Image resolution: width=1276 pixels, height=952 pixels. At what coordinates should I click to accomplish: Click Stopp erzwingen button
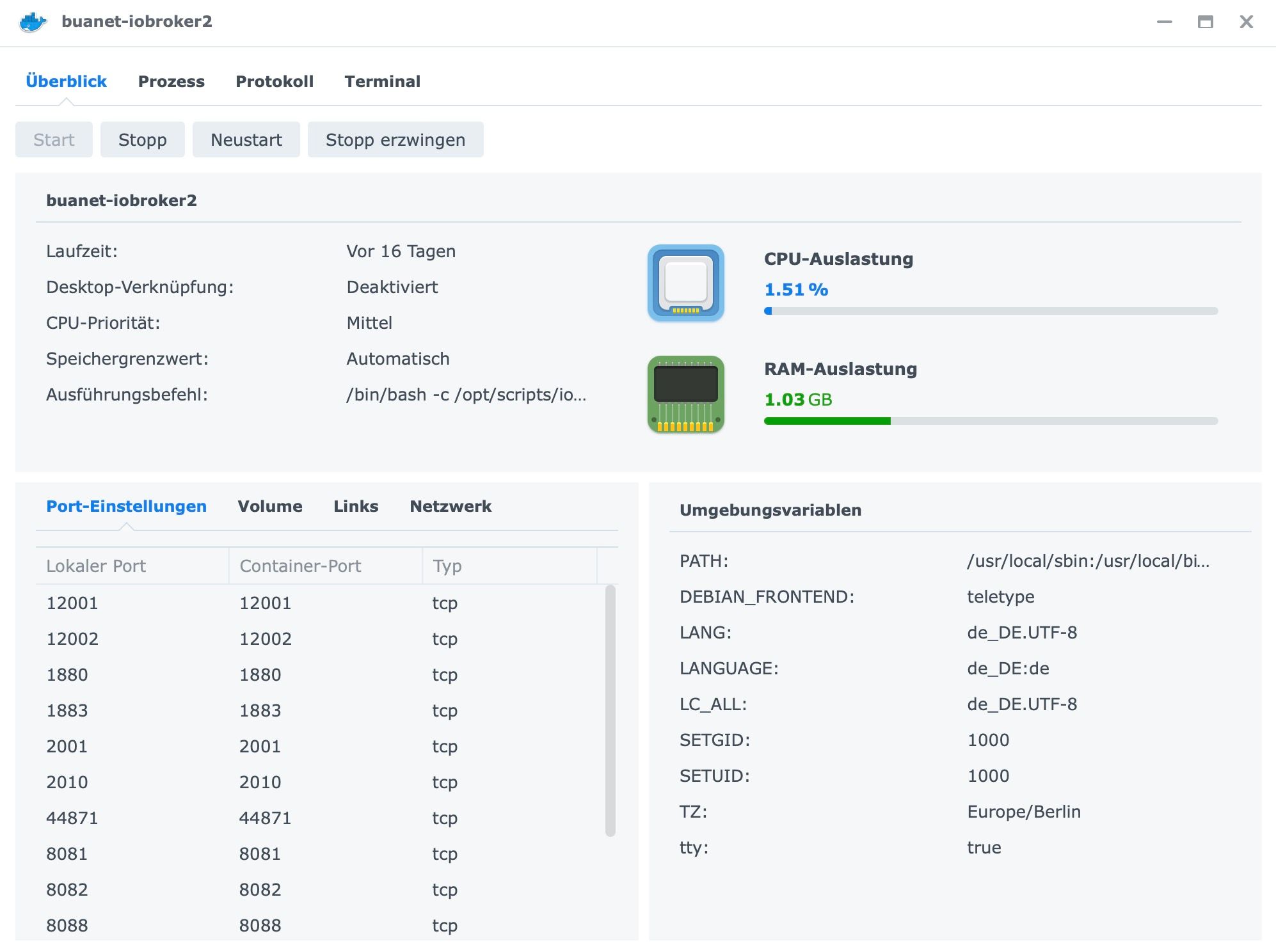[x=395, y=139]
